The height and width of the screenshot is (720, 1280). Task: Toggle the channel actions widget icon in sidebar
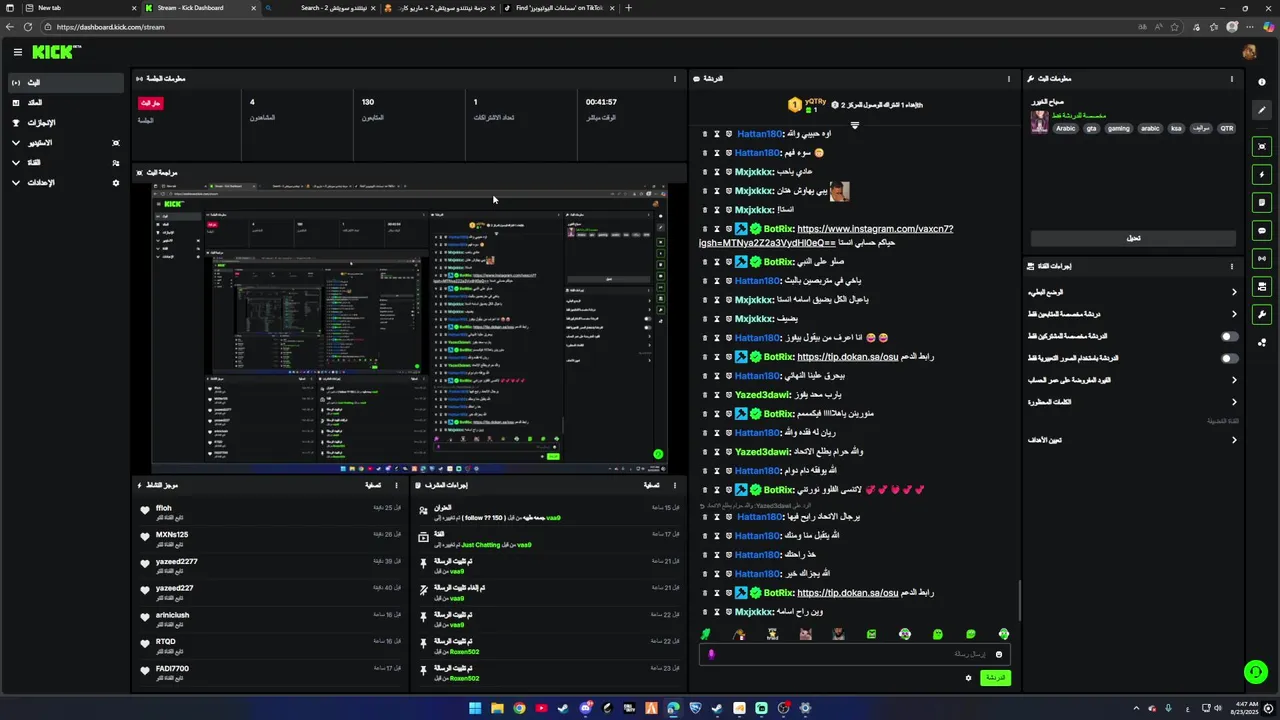coord(1262,287)
